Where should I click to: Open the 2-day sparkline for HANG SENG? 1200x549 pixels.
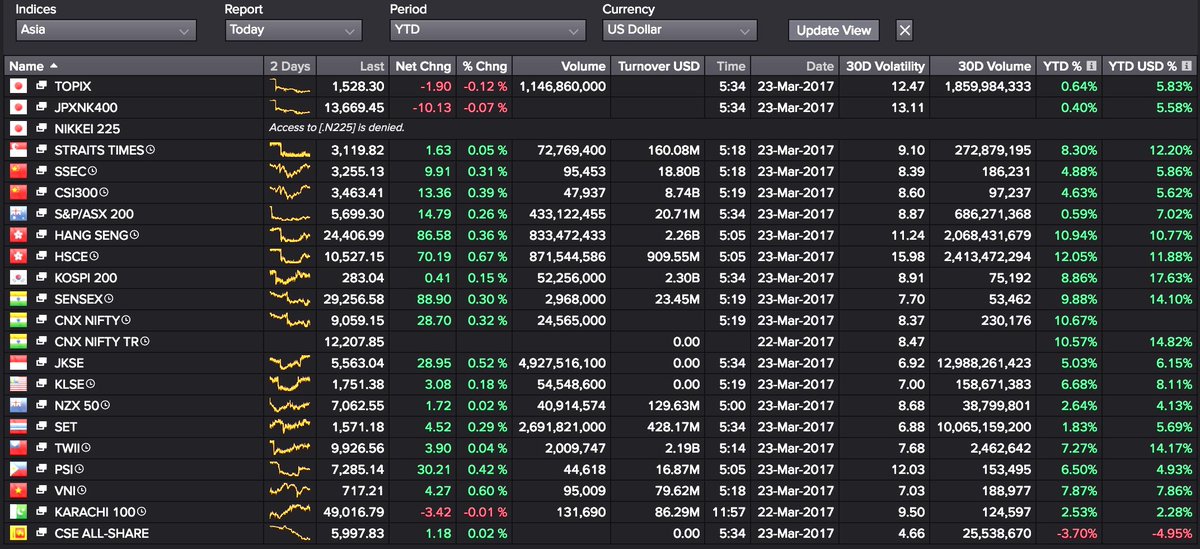coord(291,235)
